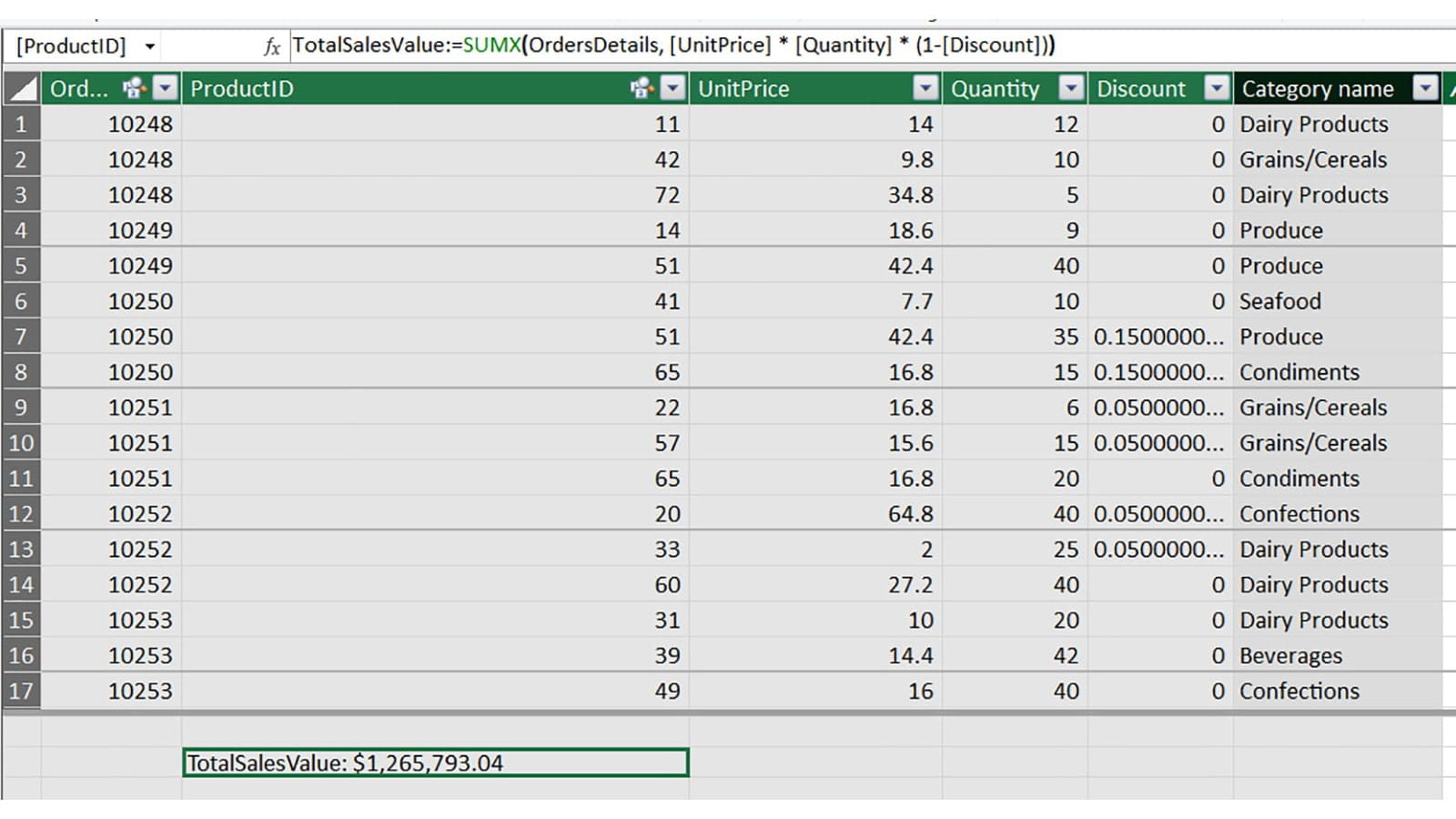Show filter options for Discount column
1456x819 pixels.
tap(1217, 88)
